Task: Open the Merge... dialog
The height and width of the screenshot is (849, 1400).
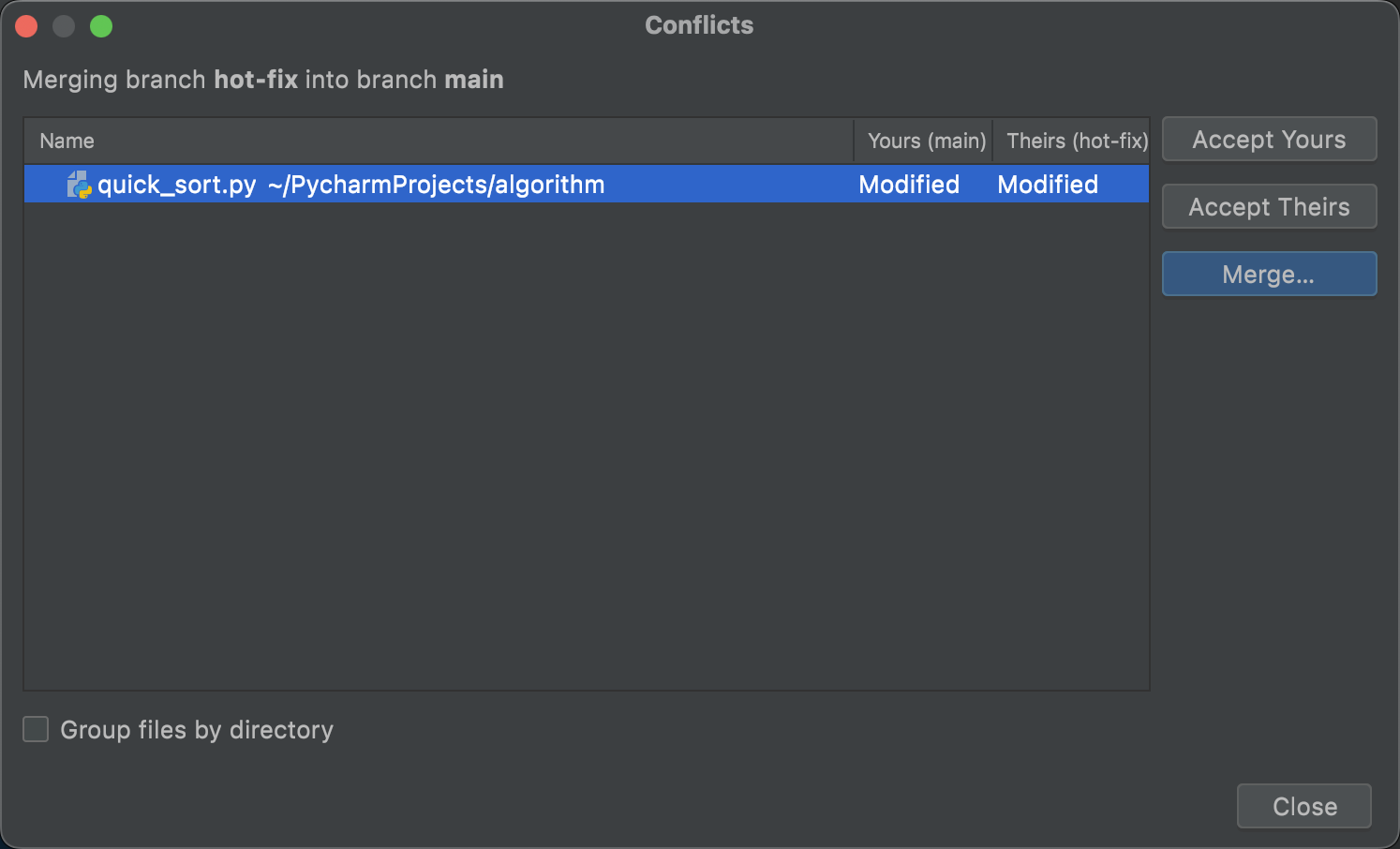Action: click(1269, 275)
